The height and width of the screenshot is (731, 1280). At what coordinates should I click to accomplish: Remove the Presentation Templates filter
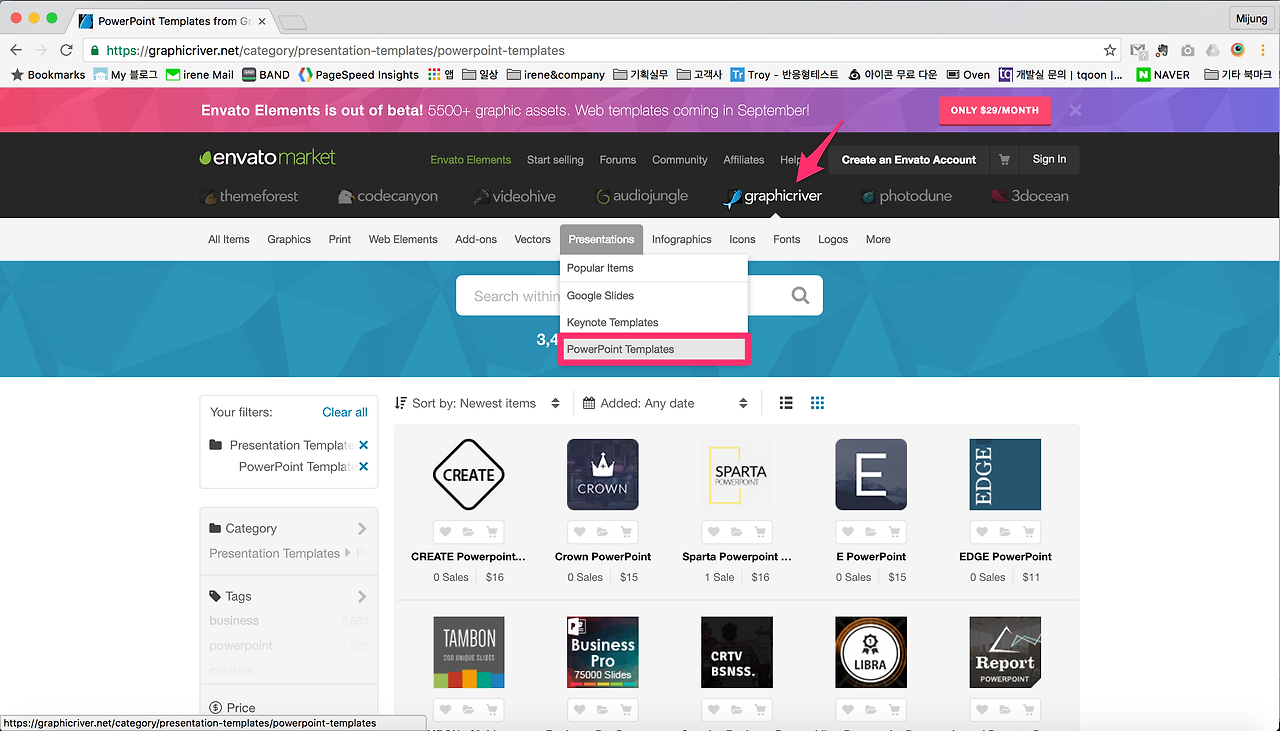pos(363,445)
